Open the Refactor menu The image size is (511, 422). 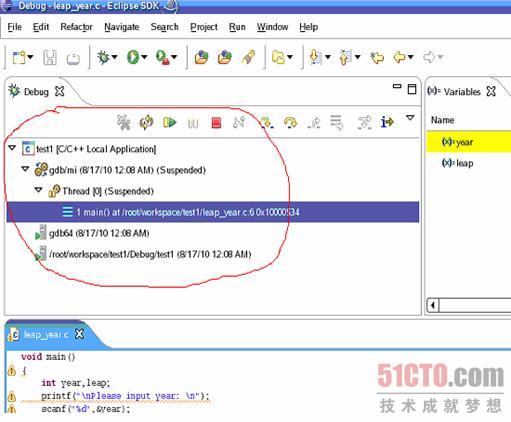click(x=76, y=27)
